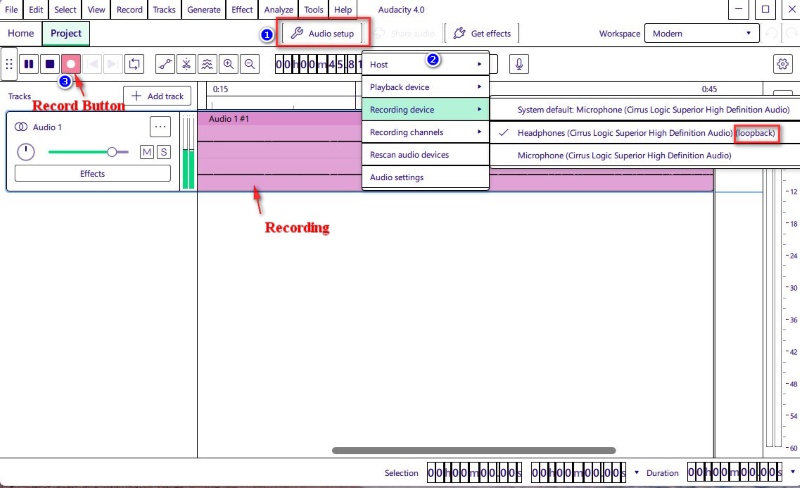Mute Audio 1 with M button
800x488 pixels.
coord(147,152)
